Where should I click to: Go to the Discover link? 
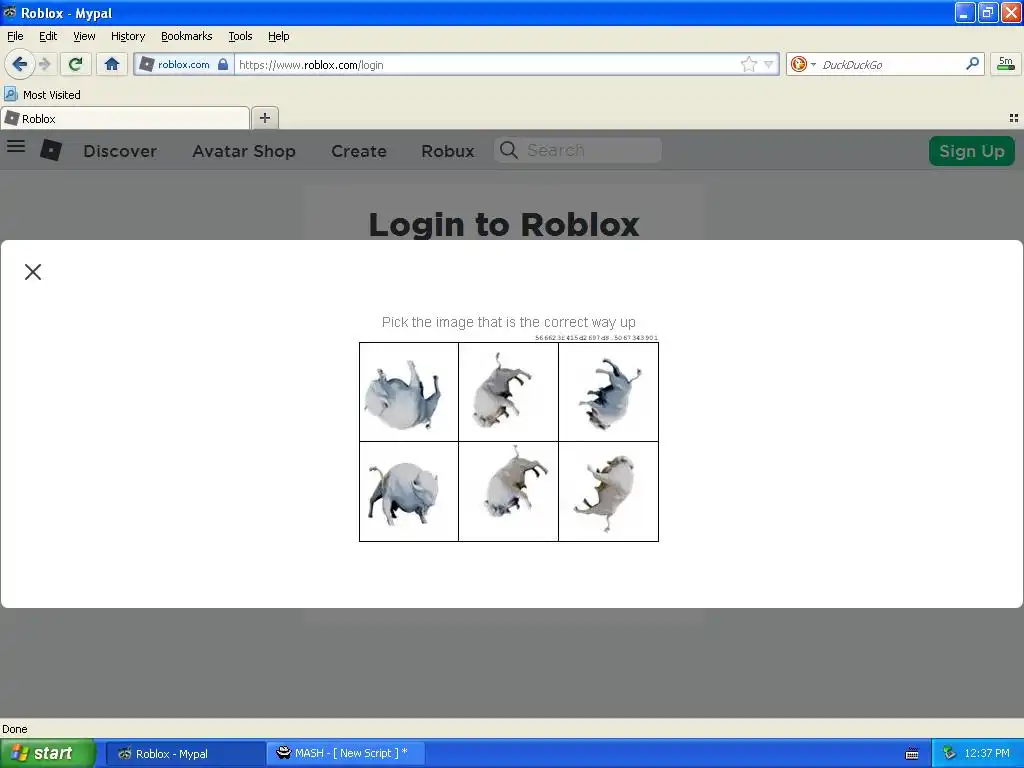120,151
